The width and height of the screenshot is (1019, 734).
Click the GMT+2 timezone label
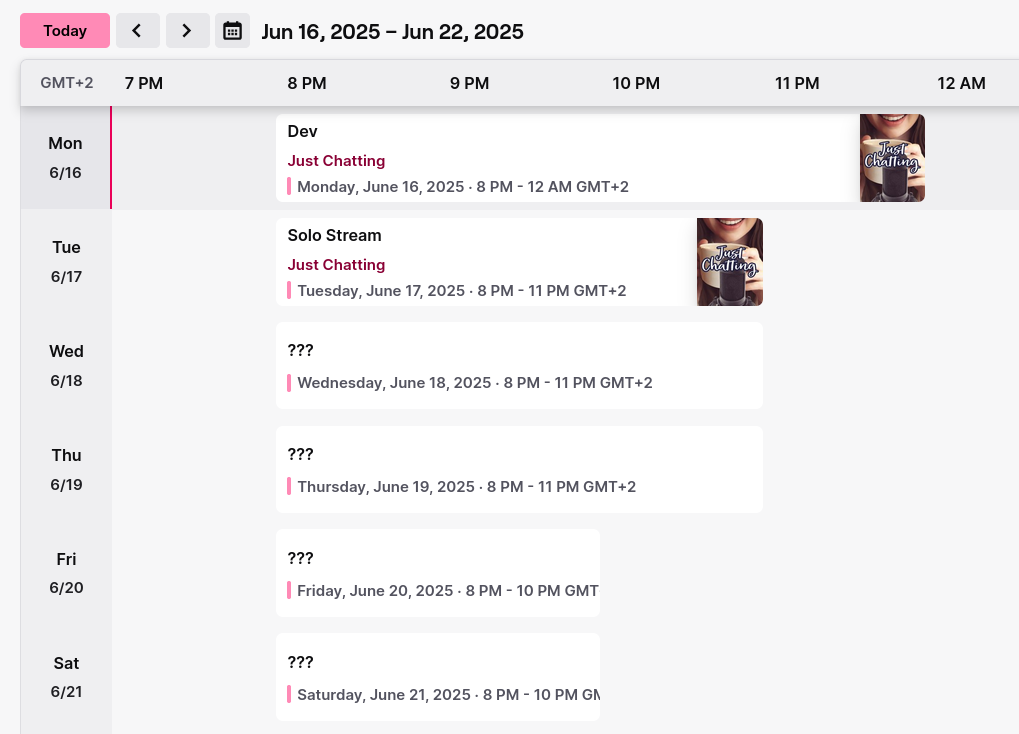[66, 83]
